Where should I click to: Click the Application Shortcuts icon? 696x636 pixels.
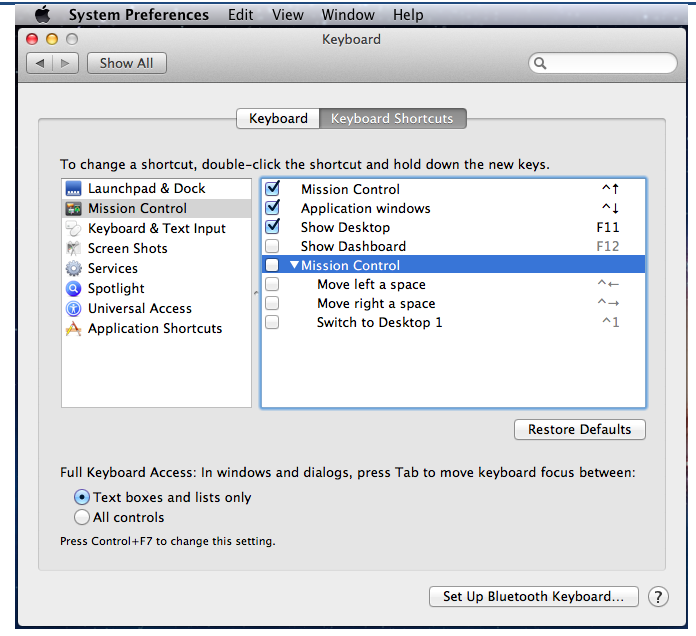[x=74, y=328]
